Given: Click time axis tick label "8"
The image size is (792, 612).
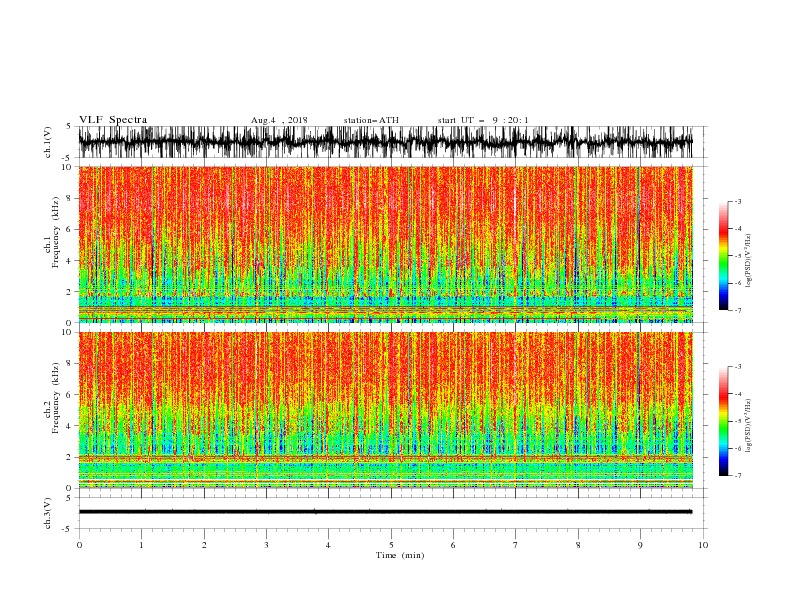Looking at the screenshot, I should (x=578, y=545).
